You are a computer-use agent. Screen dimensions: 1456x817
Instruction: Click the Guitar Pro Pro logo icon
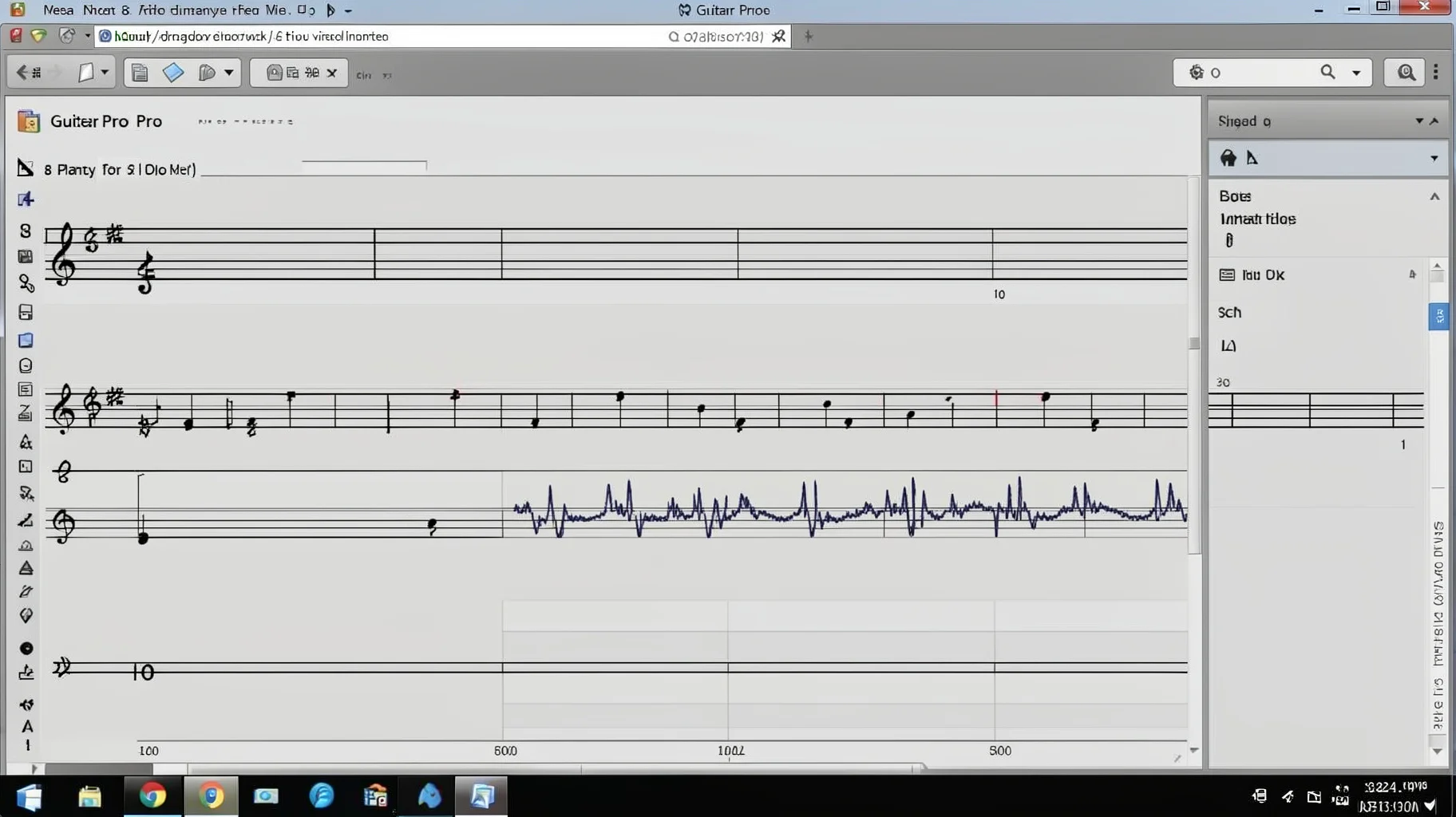click(x=29, y=121)
